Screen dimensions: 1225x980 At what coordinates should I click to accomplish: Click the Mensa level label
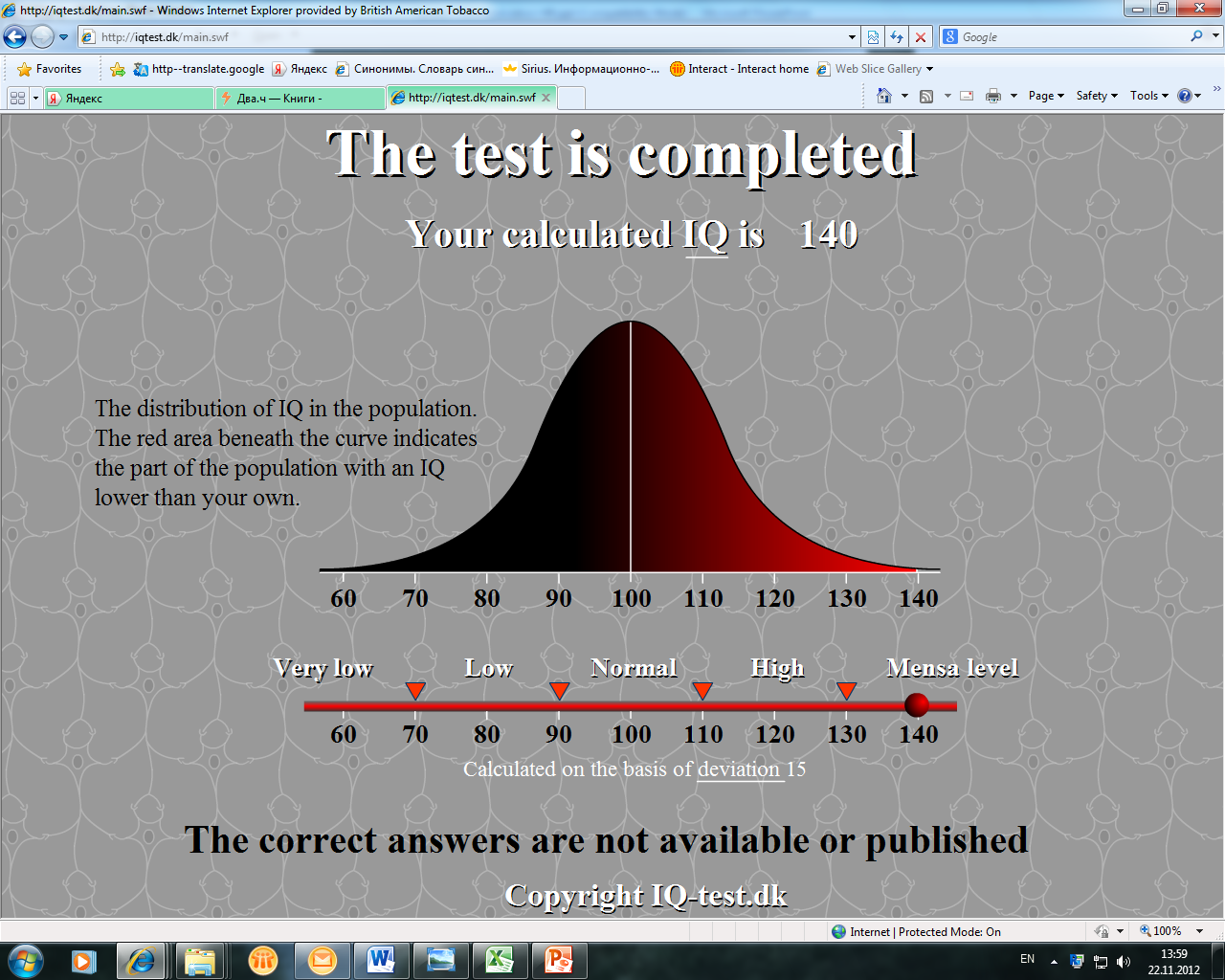(x=952, y=668)
